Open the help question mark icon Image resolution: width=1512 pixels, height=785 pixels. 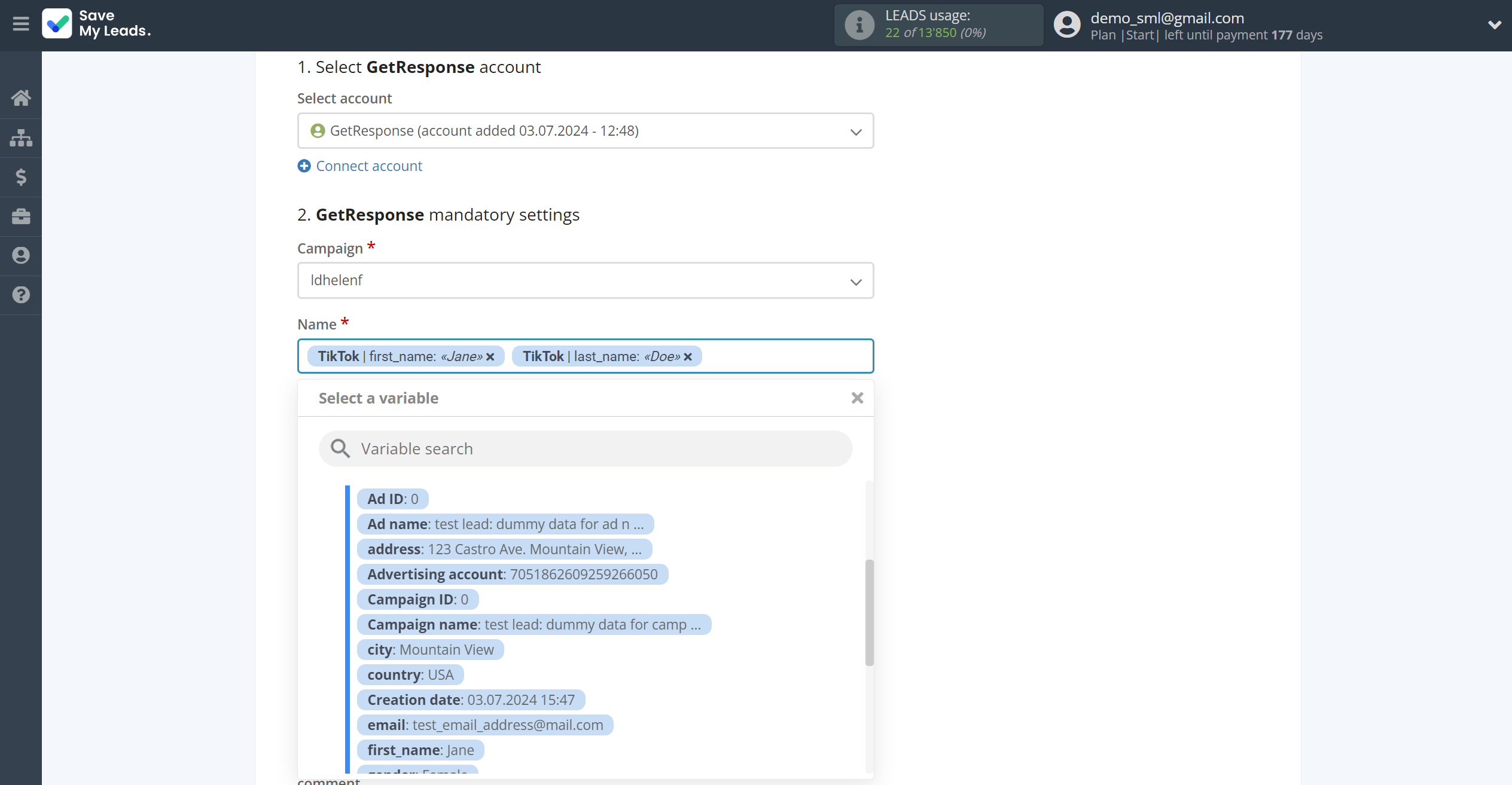(21, 295)
